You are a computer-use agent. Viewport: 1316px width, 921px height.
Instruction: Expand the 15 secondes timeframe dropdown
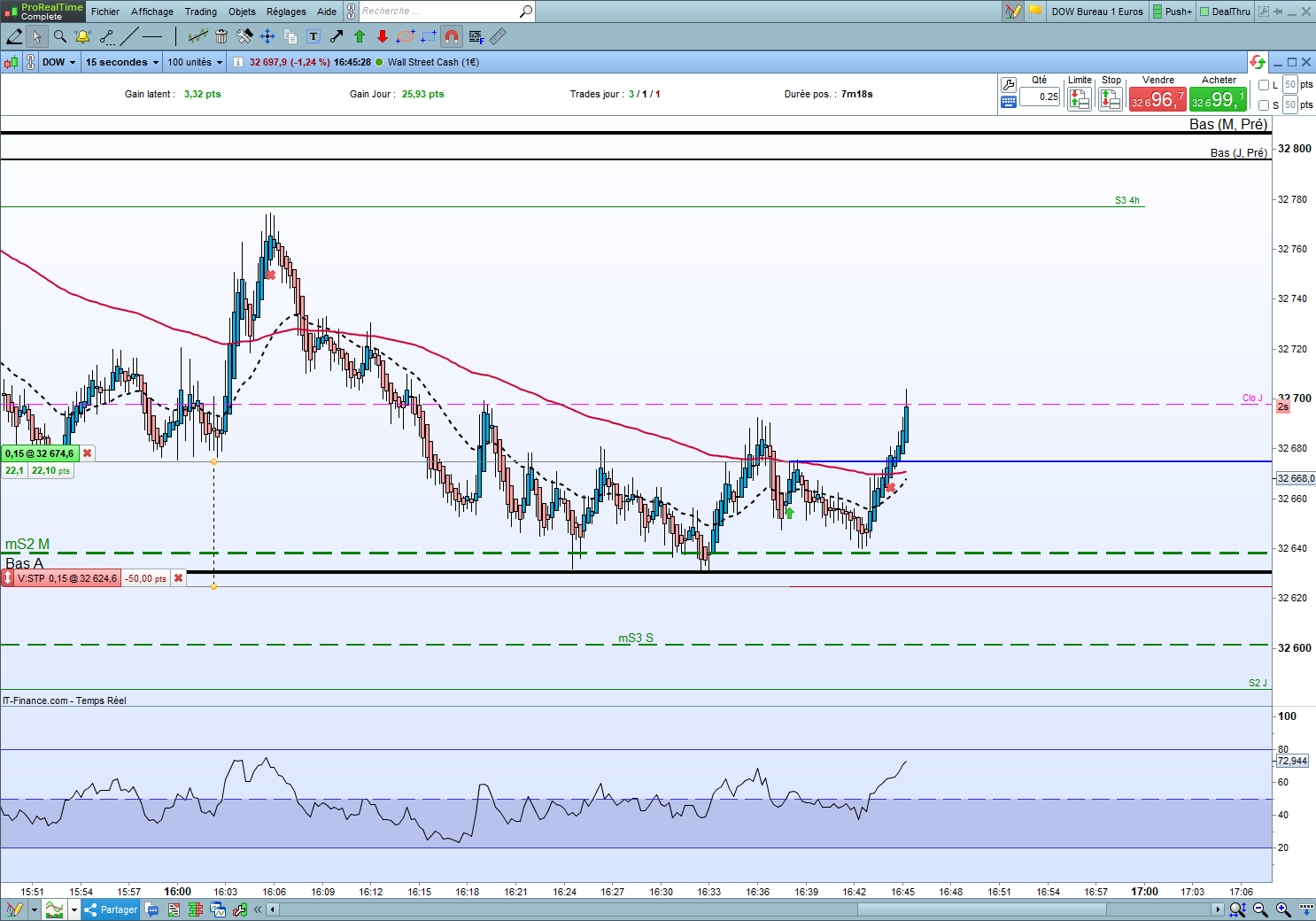[x=122, y=62]
